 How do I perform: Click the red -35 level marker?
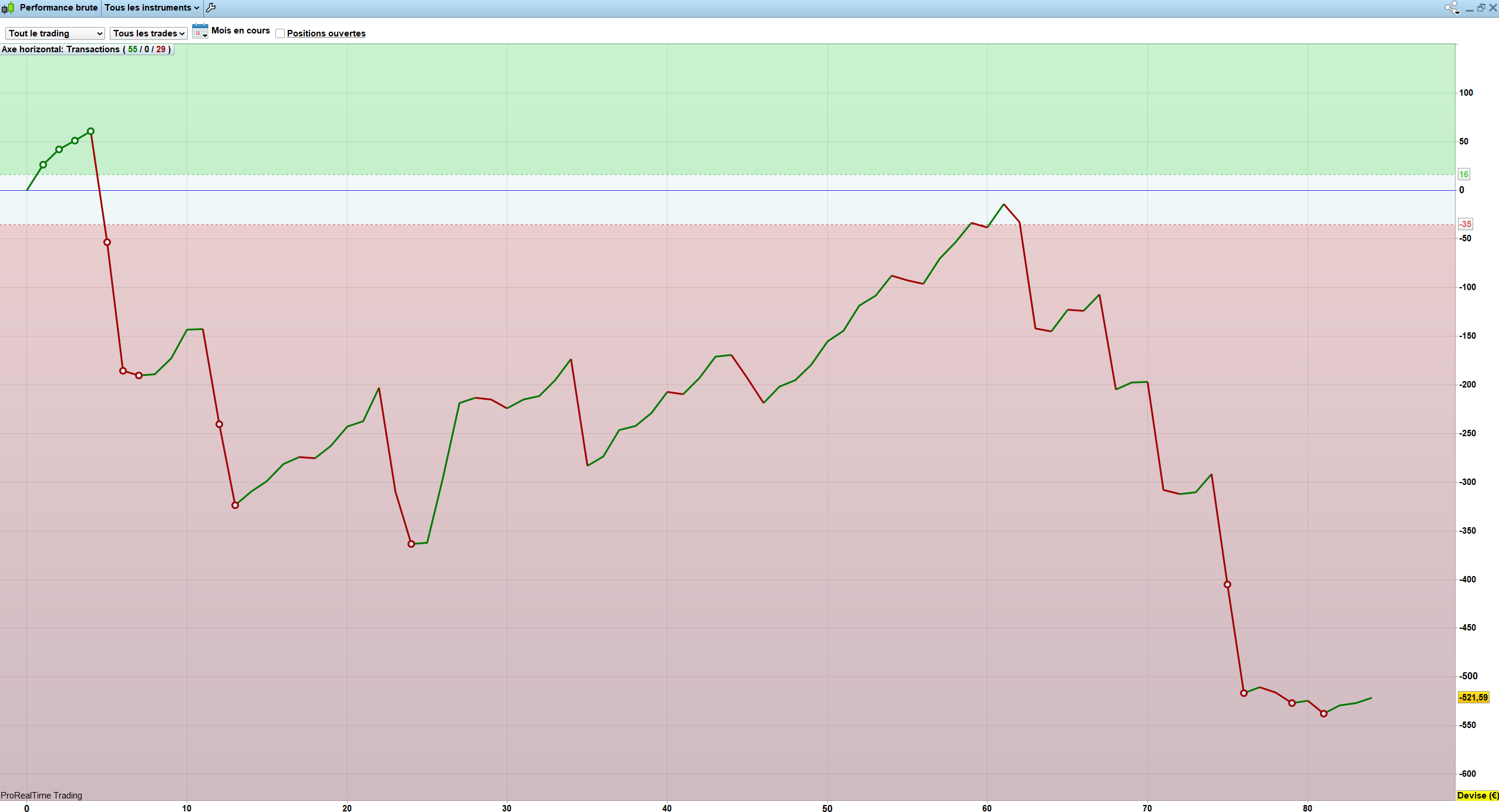pyautogui.click(x=1465, y=224)
